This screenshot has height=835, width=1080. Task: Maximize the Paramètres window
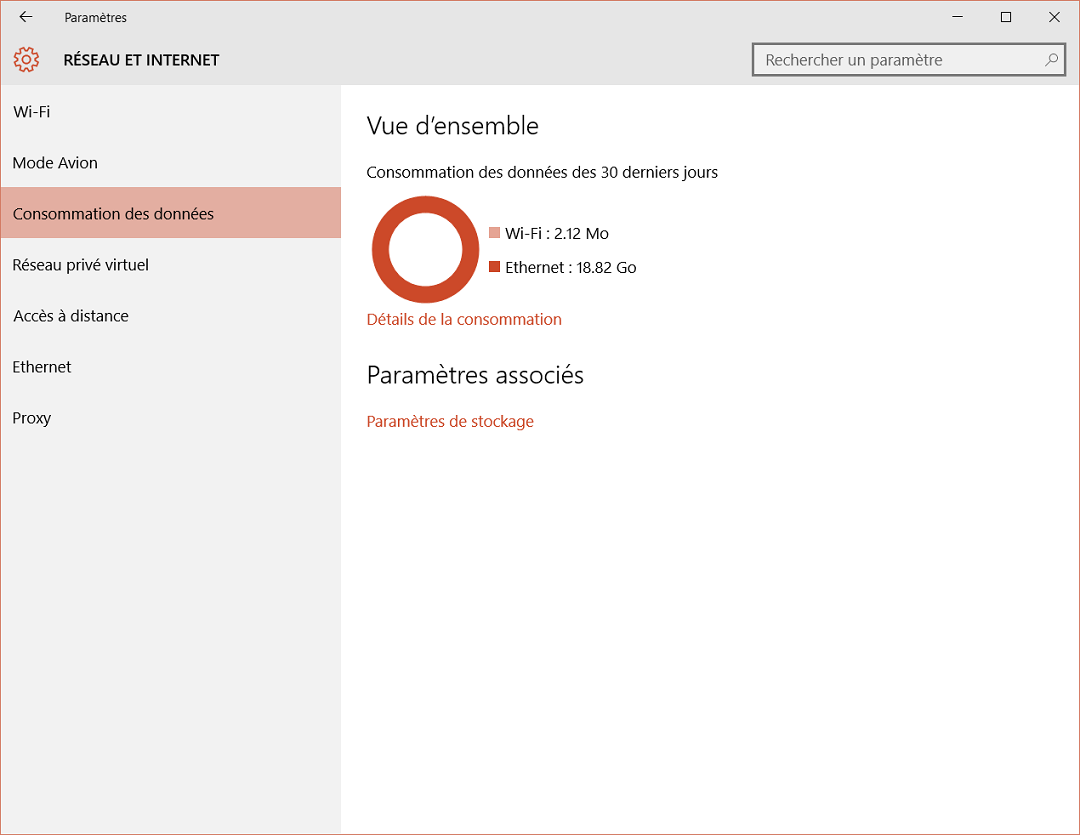[x=1006, y=17]
